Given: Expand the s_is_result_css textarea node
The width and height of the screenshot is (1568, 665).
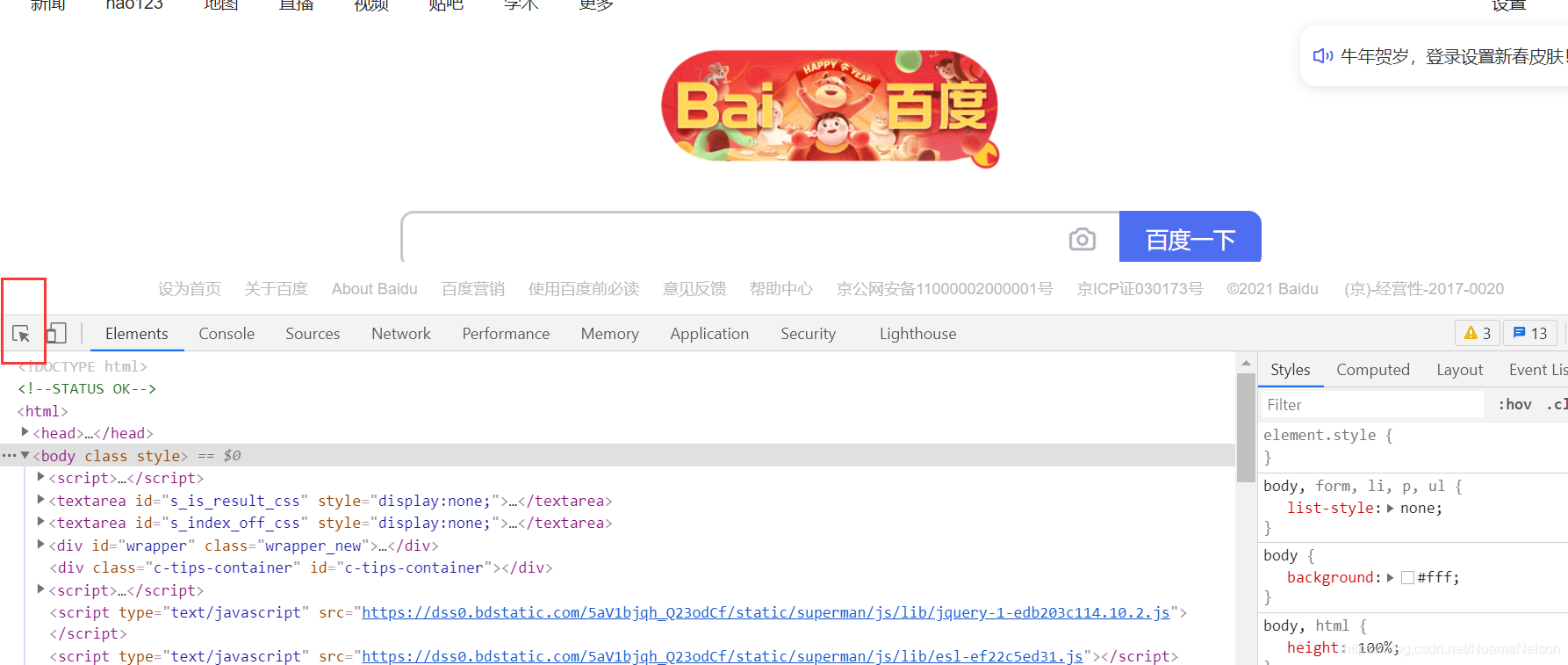Looking at the screenshot, I should tap(40, 500).
